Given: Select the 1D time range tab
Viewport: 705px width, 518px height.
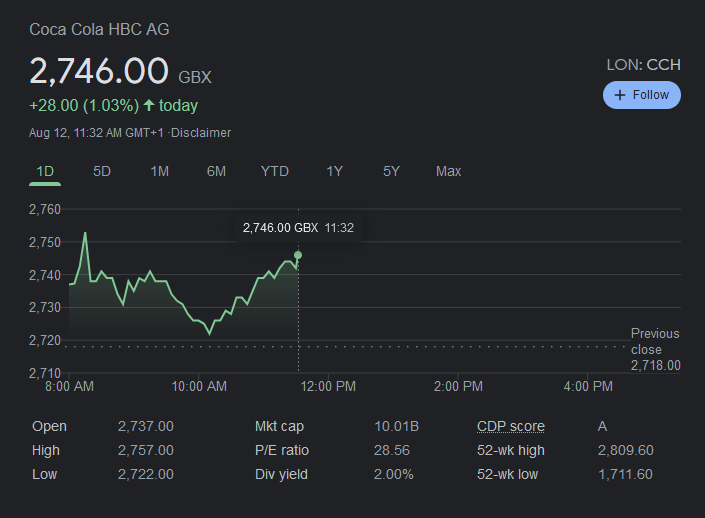Looking at the screenshot, I should click(45, 171).
